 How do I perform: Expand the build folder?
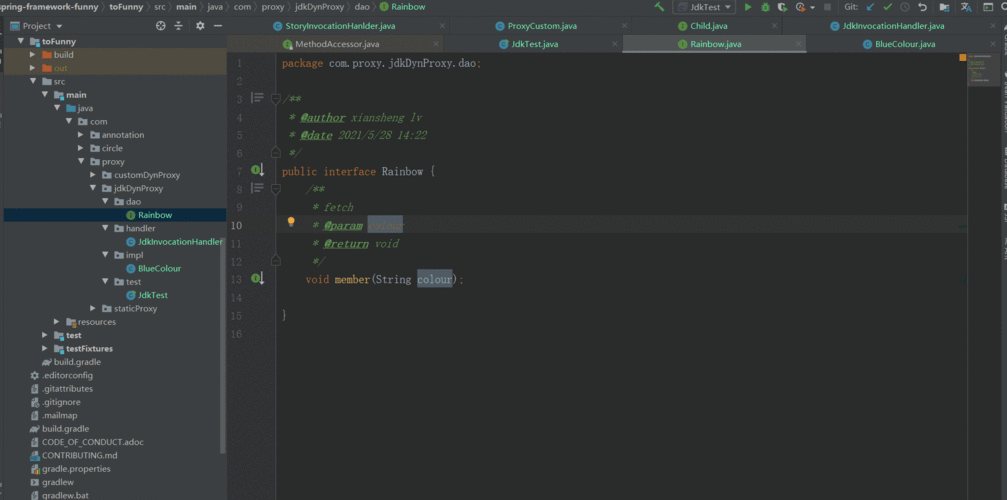point(33,55)
